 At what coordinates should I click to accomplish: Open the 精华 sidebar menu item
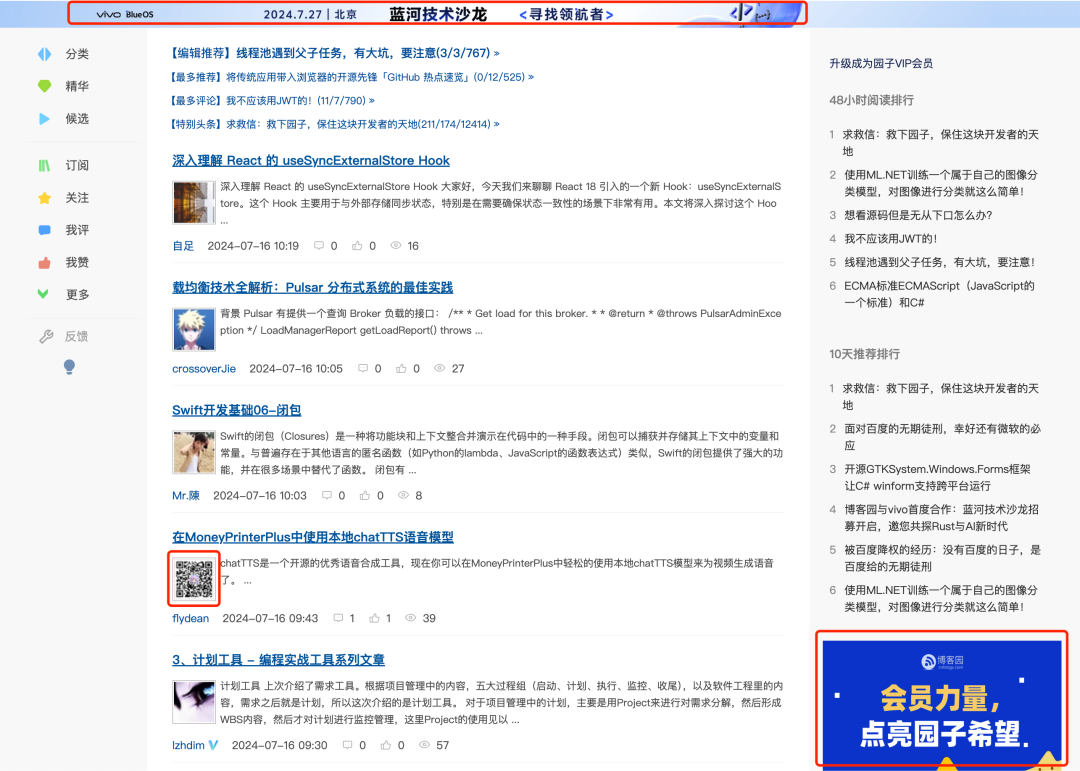[x=77, y=86]
